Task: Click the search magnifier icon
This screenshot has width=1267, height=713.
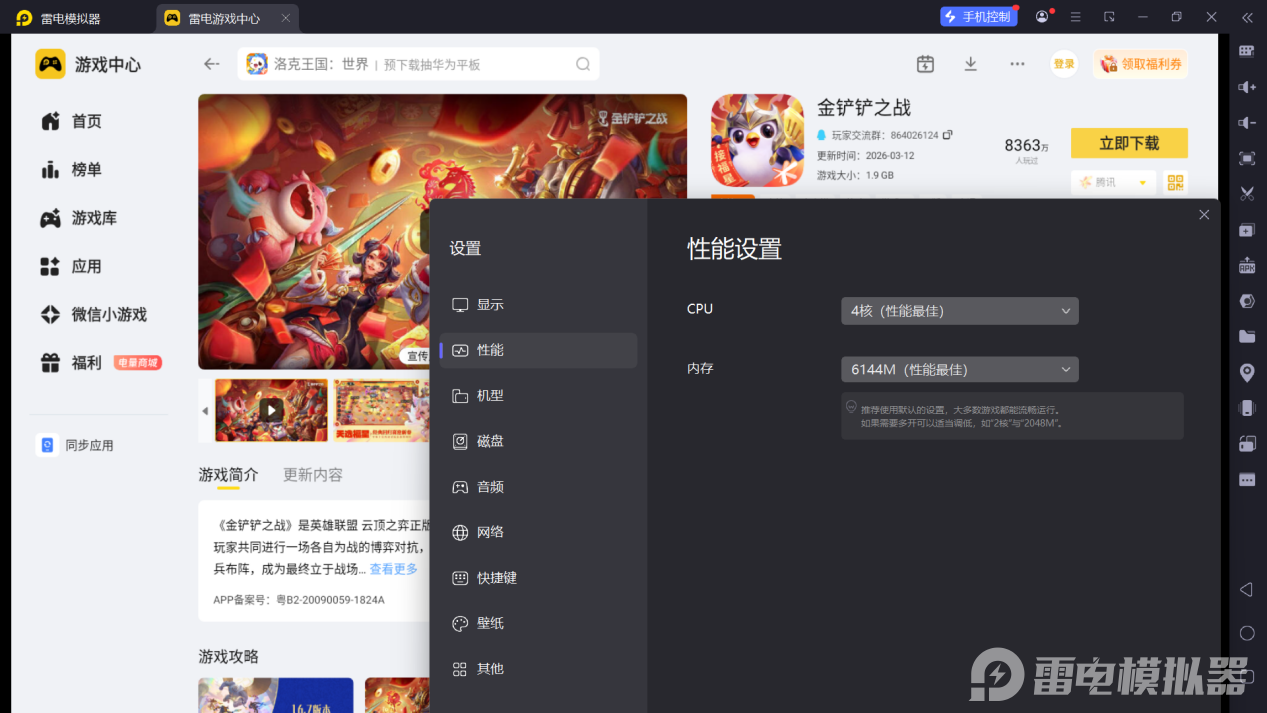Action: 583,64
